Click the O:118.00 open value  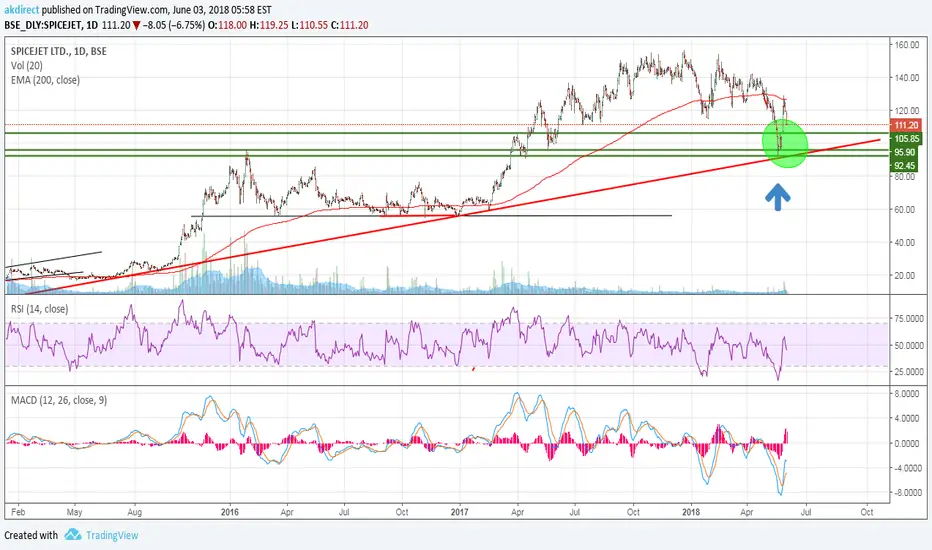227,25
